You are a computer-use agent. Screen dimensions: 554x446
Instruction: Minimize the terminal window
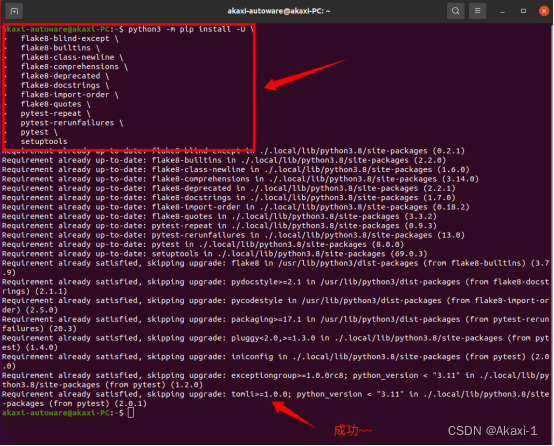pyautogui.click(x=502, y=11)
